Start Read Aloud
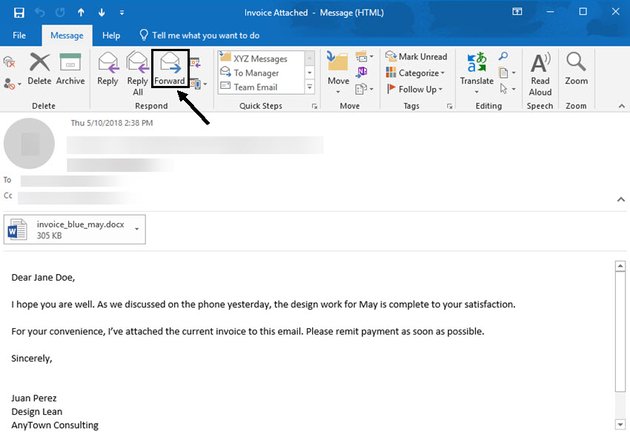This screenshot has height=434, width=630. pyautogui.click(x=540, y=74)
